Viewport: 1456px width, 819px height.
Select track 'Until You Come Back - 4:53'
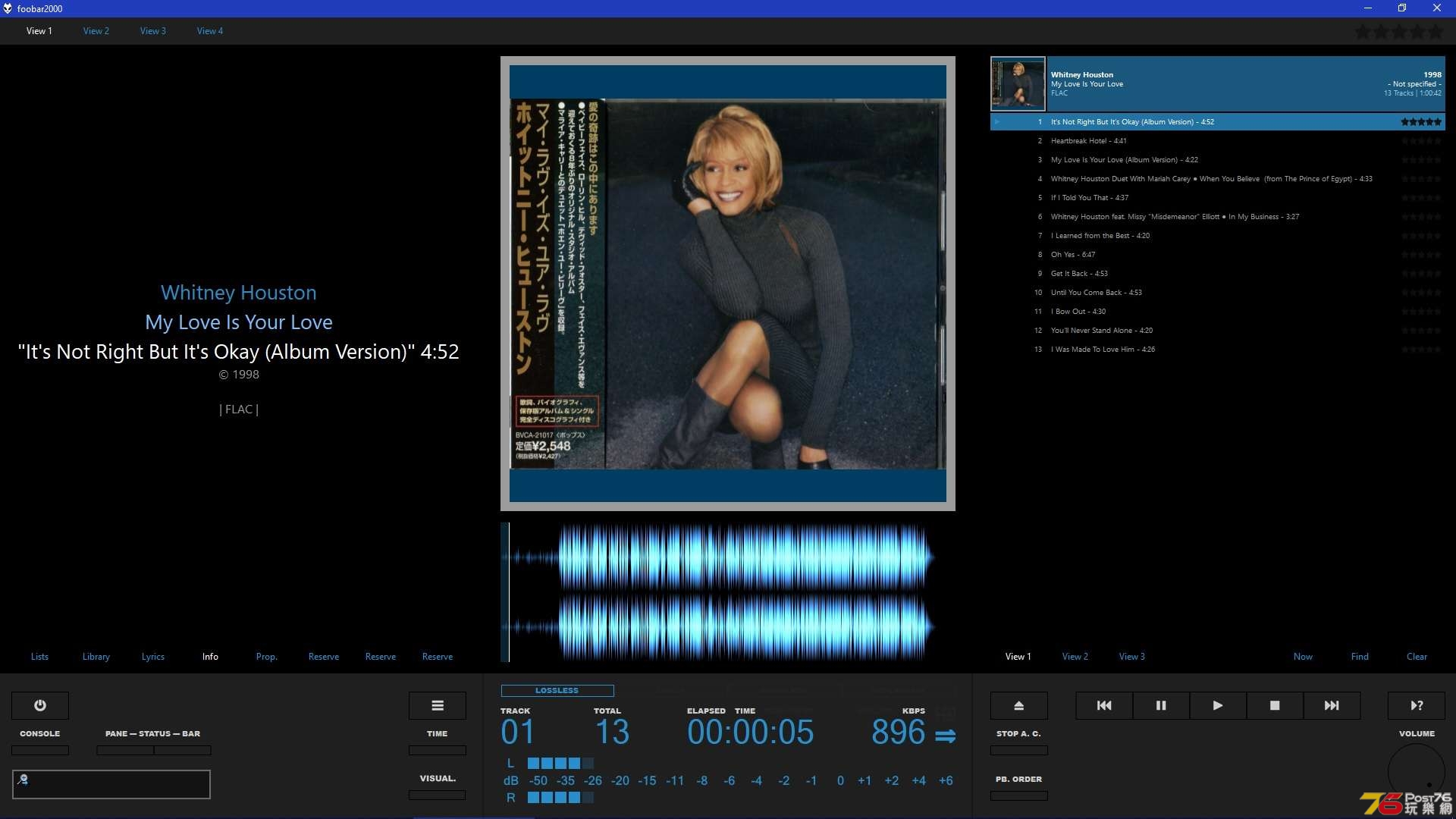(x=1218, y=293)
